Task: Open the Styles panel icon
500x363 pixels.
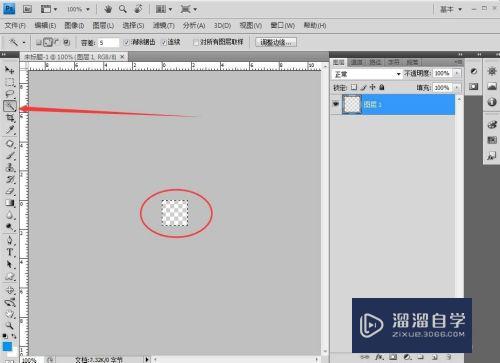Action: tap(492, 156)
